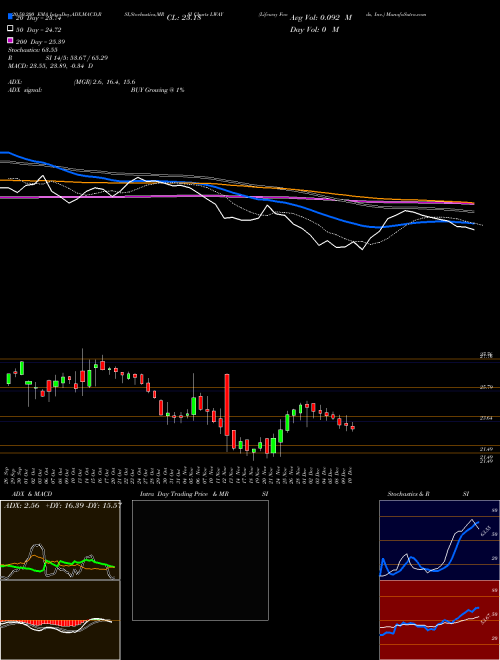Click the 'ADX: 2.56 +DY: 16.39 -DY: 15.57' header
500x660 pixels.
coord(63,505)
